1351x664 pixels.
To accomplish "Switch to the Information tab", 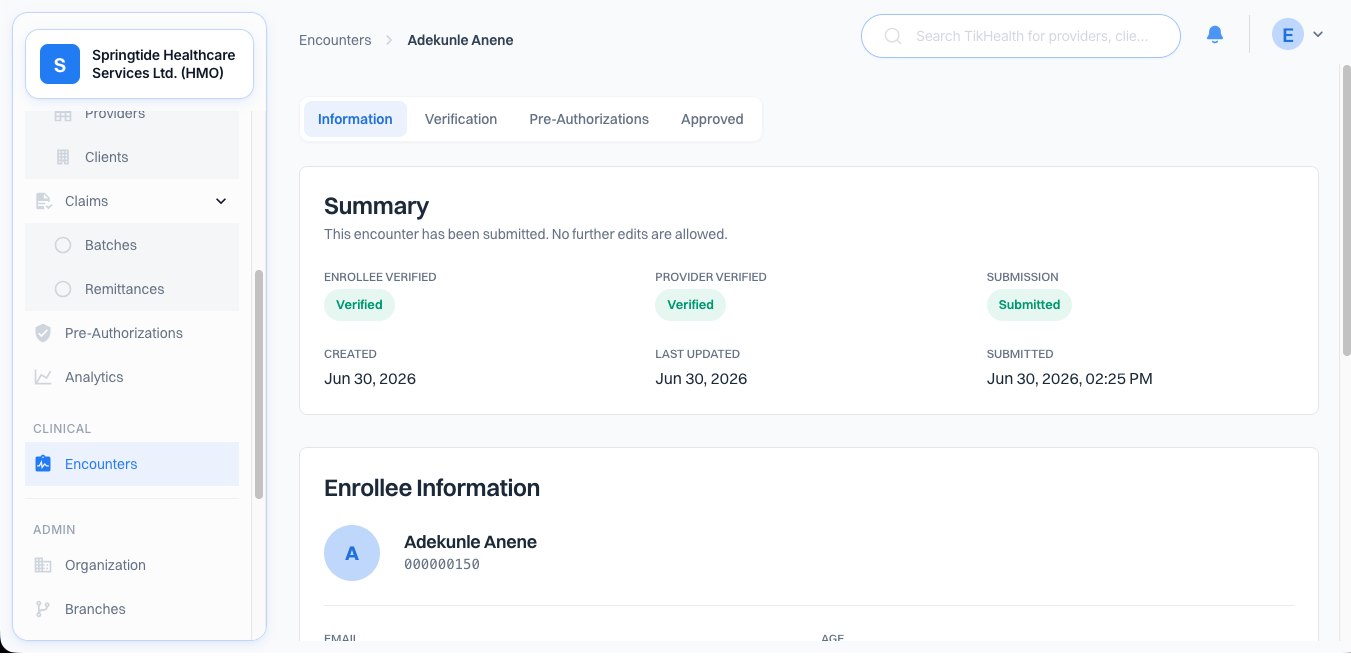I will point(355,119).
